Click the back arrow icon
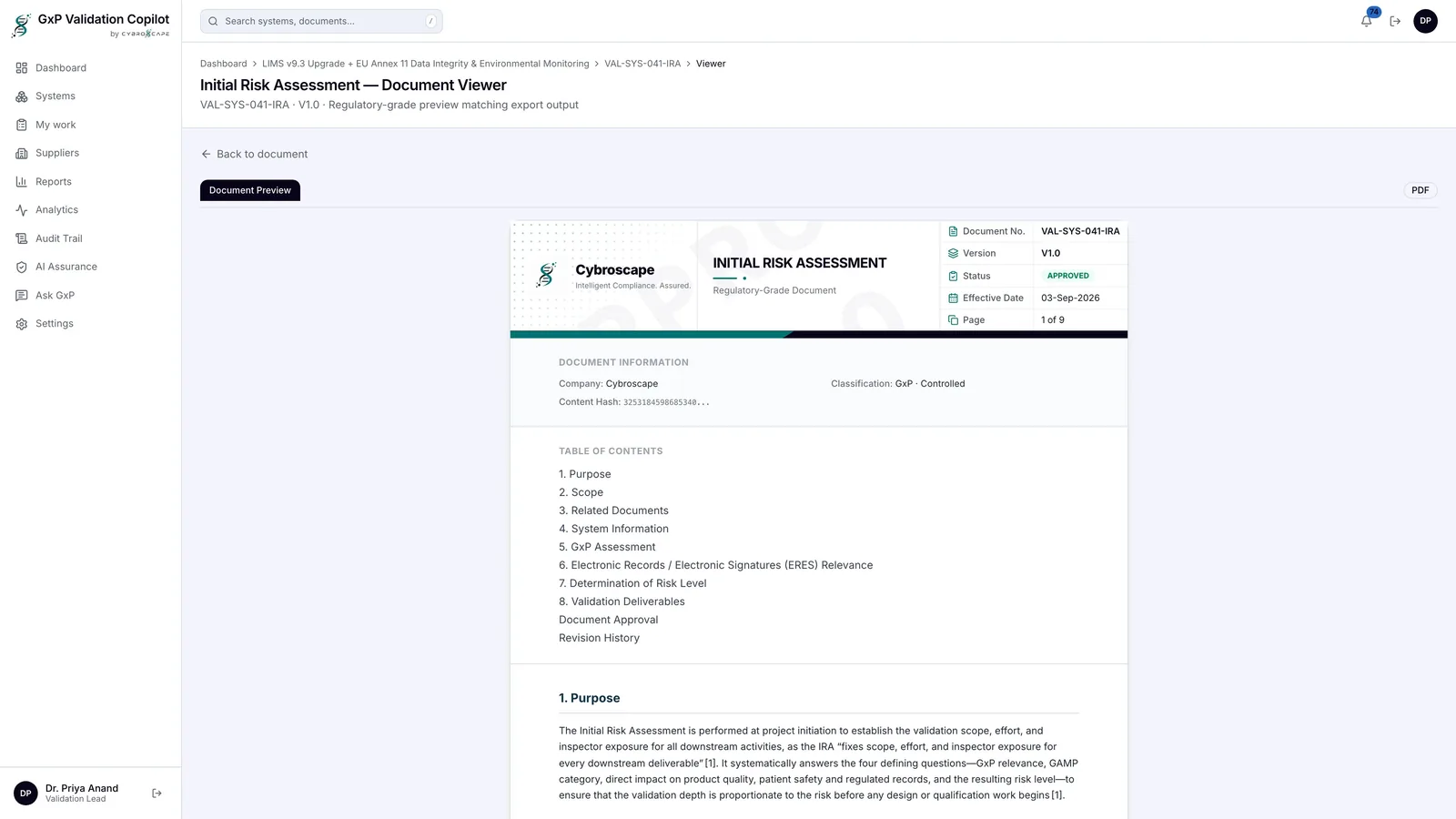The image size is (1456, 819). click(206, 154)
